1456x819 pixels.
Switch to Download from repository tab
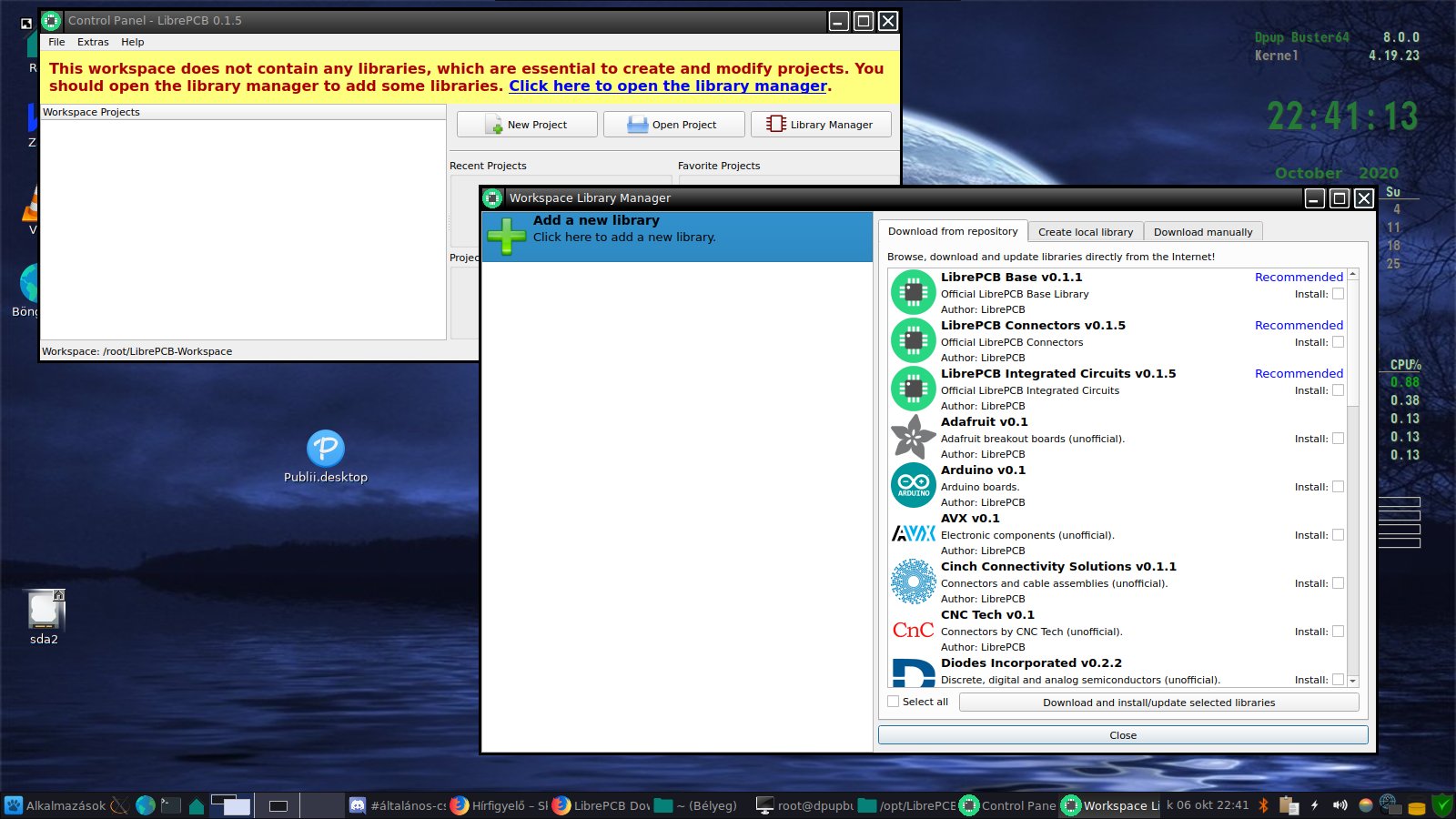coord(953,231)
